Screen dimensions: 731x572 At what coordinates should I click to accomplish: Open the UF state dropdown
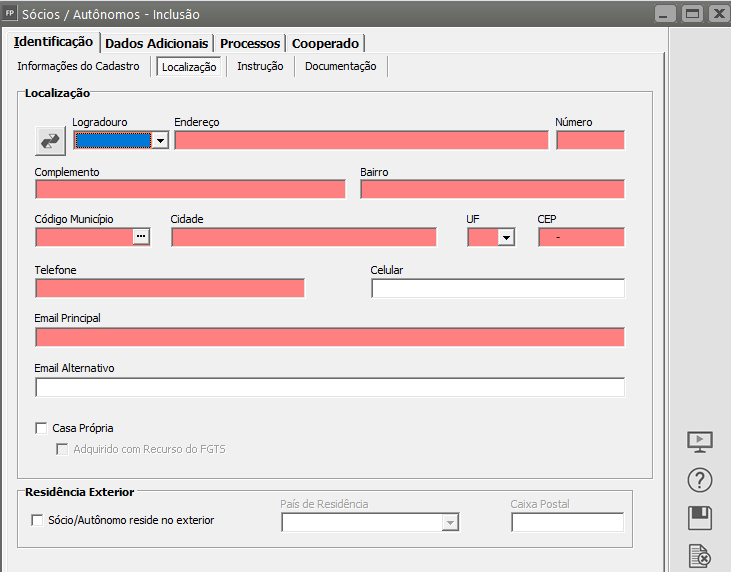coord(506,237)
